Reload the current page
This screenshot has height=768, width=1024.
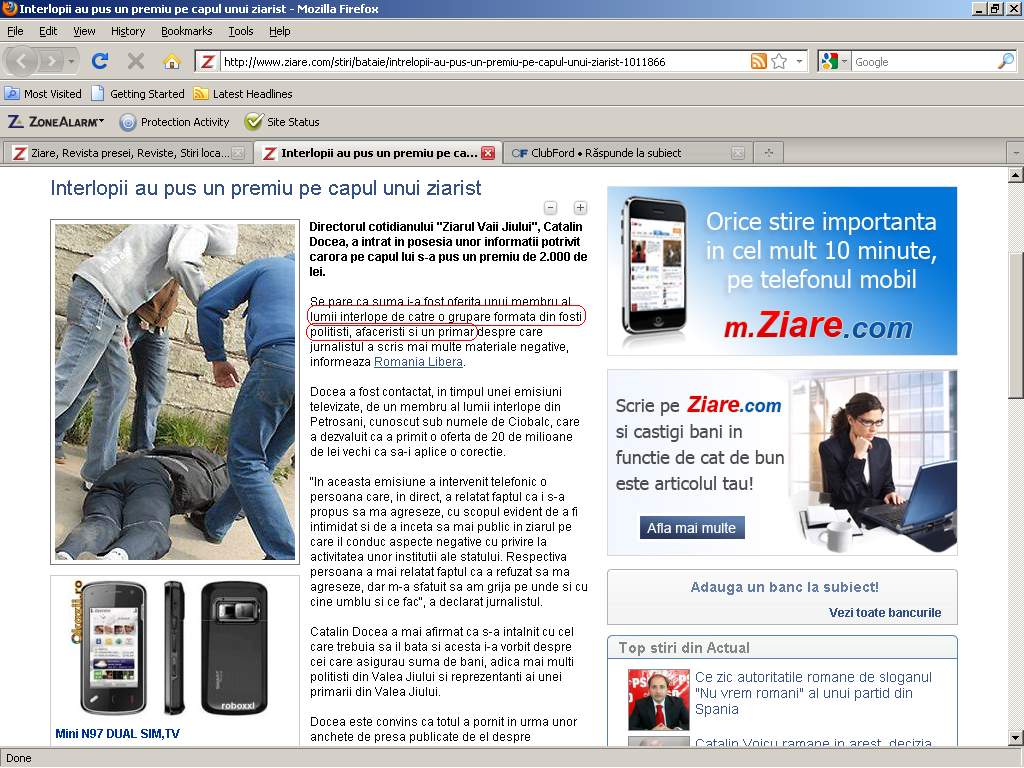coord(100,61)
